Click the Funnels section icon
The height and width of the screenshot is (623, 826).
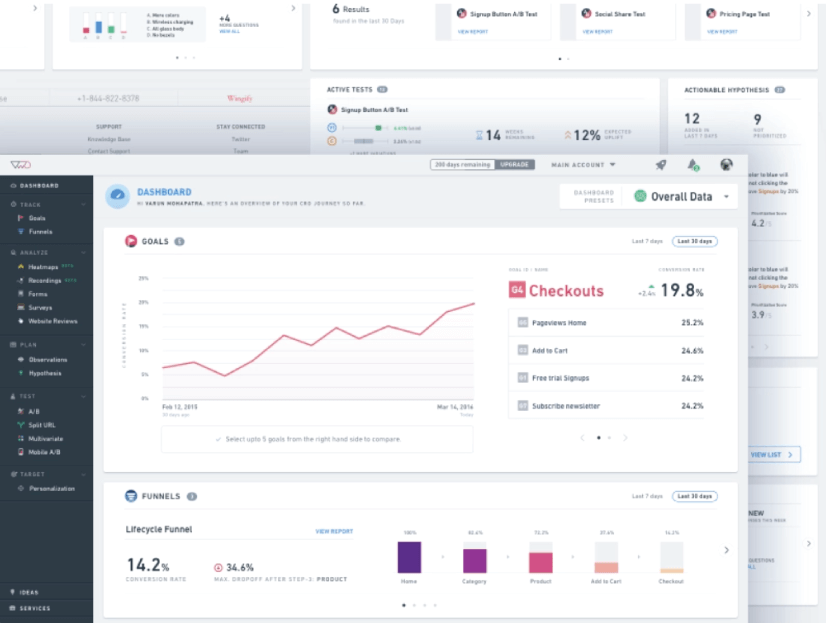pos(131,496)
